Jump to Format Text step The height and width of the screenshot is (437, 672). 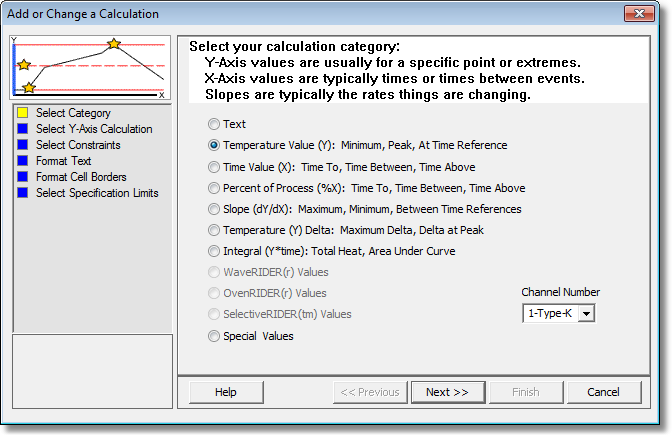point(63,161)
